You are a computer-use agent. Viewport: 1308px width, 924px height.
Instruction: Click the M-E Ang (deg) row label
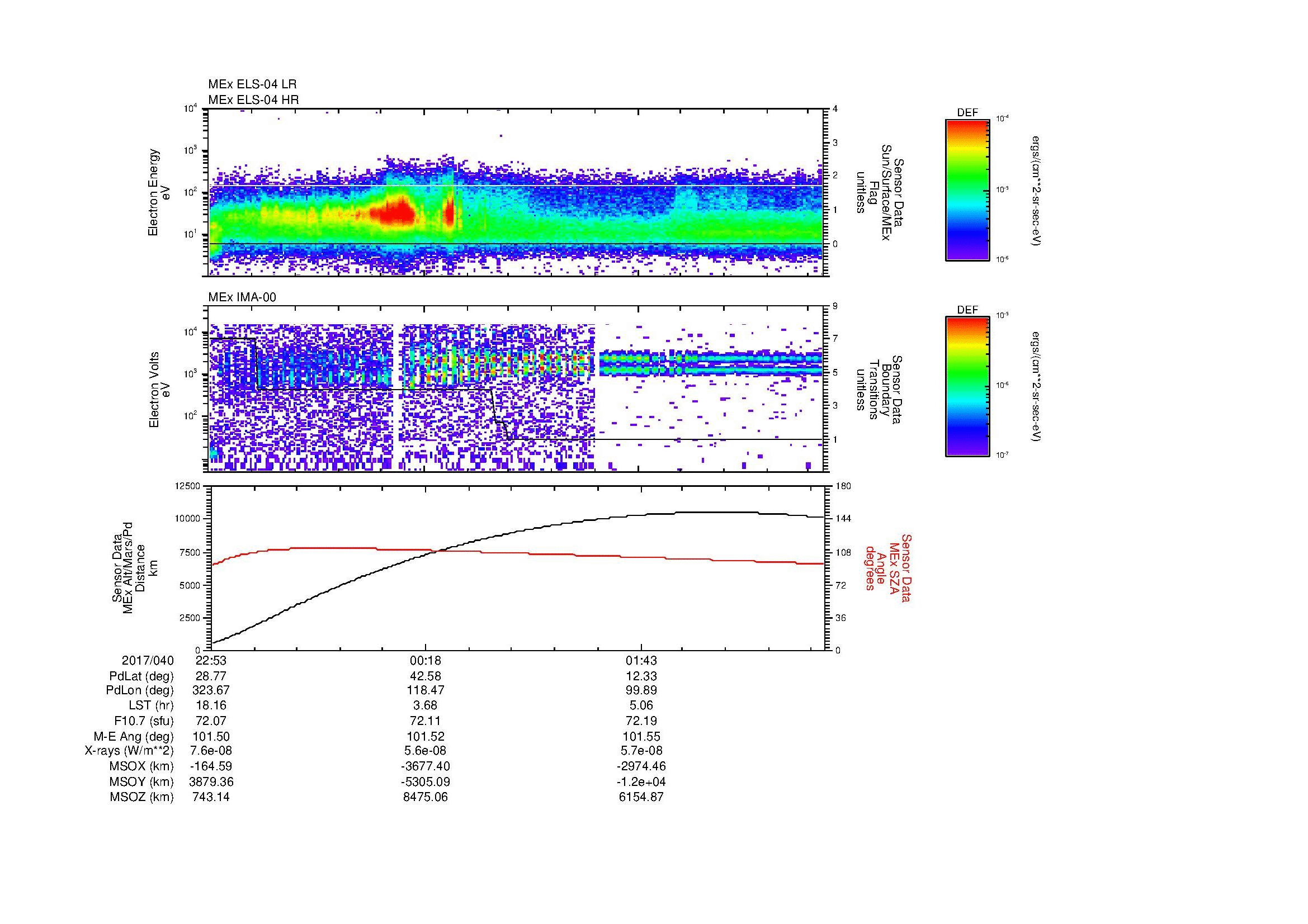133,736
